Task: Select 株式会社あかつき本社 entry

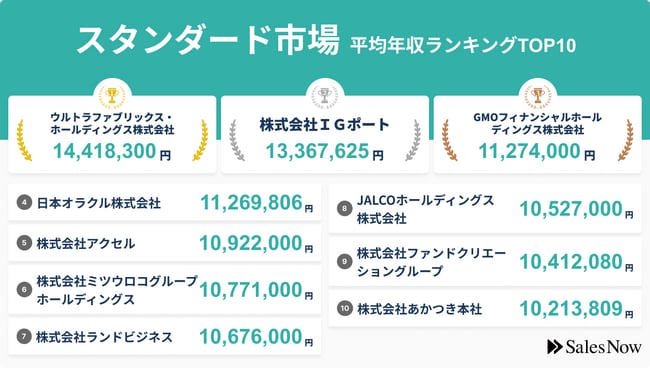Action: (420, 309)
